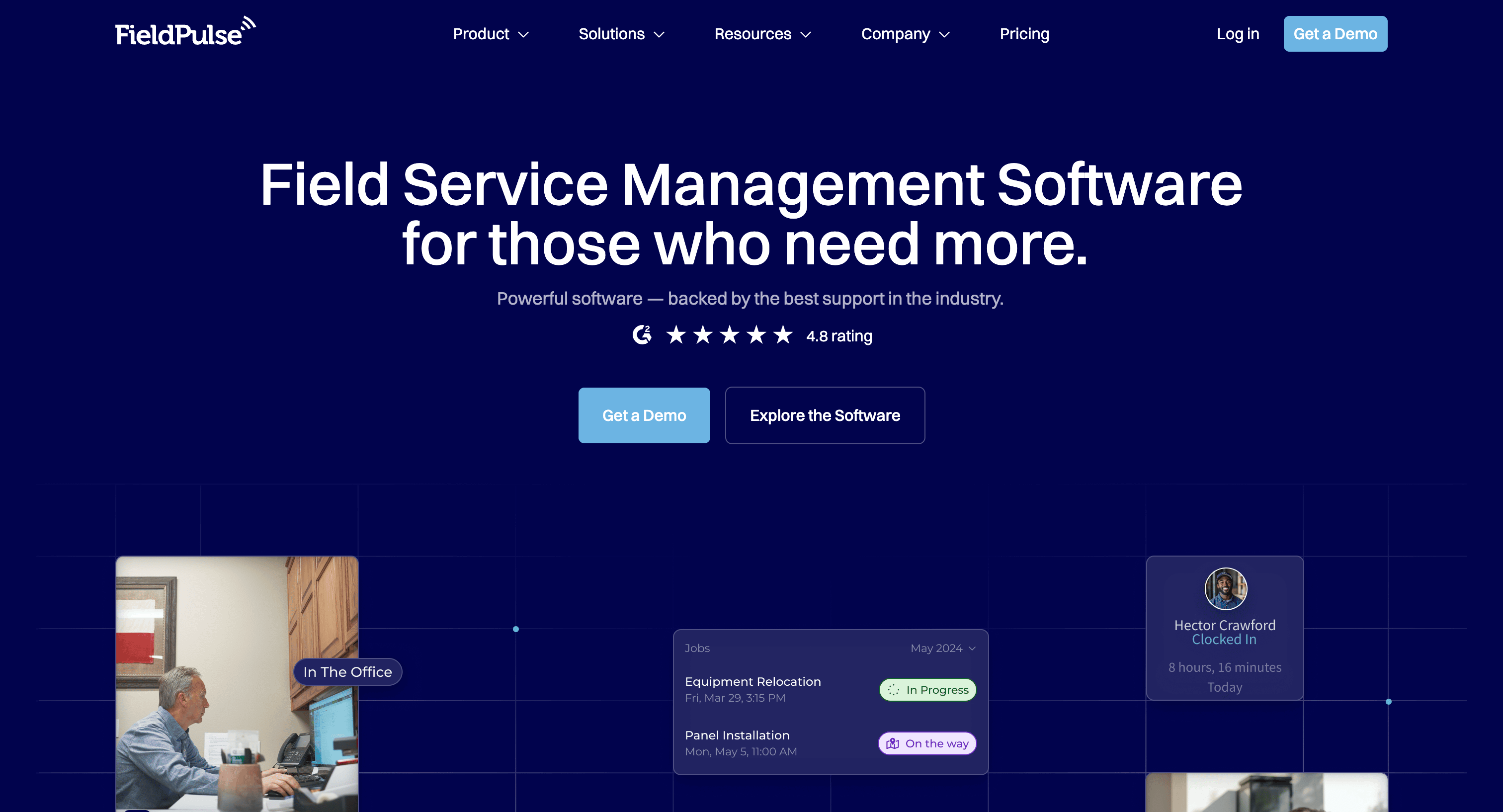Select the In The Office label
The width and height of the screenshot is (1503, 812).
347,672
